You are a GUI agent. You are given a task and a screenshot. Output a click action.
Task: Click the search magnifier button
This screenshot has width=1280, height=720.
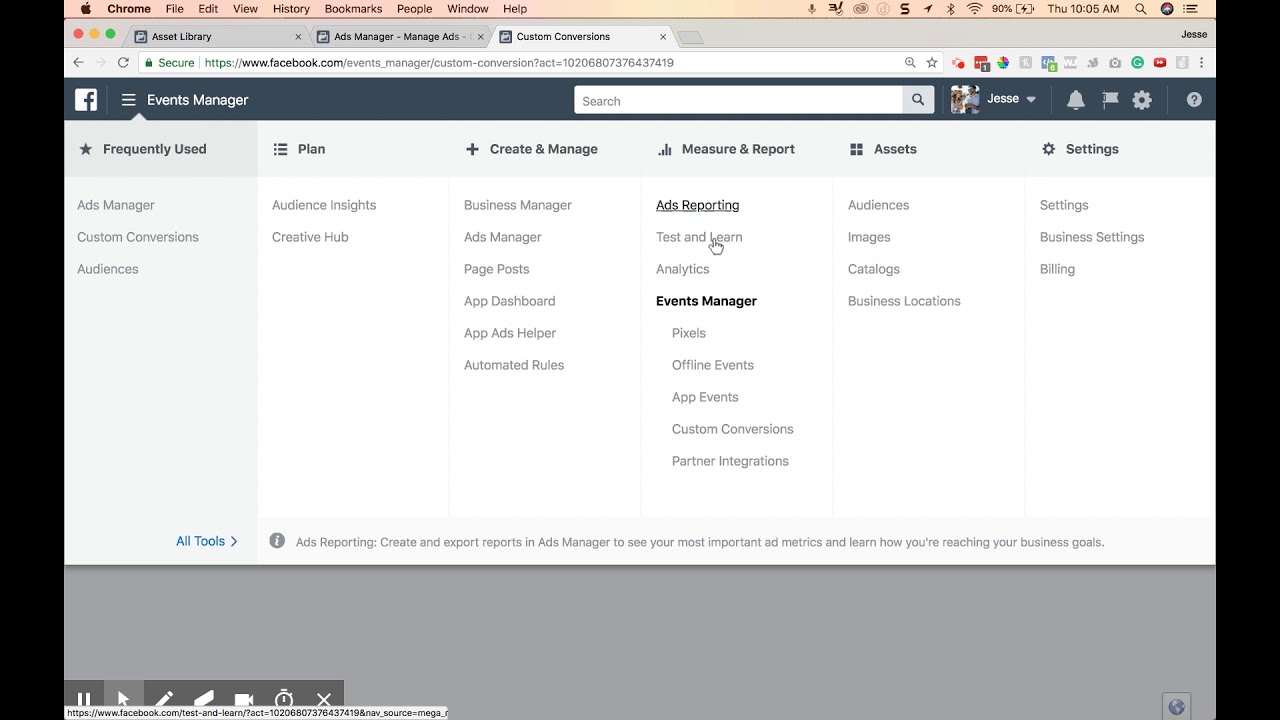click(918, 100)
